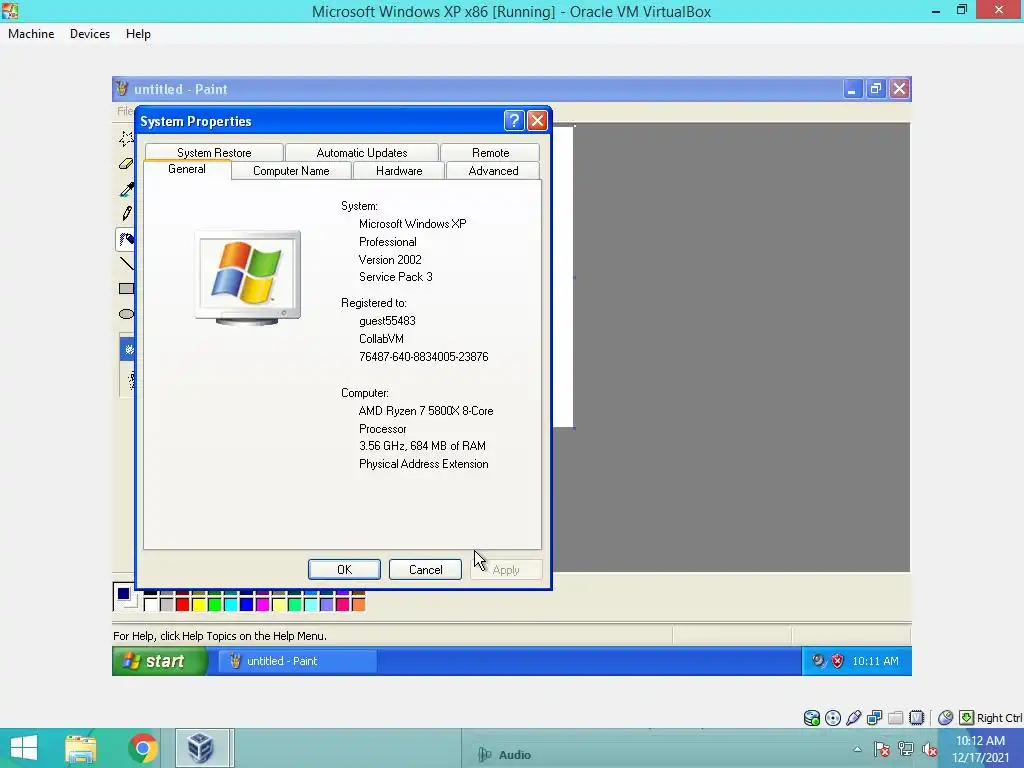
Task: Click the VirtualBox shared folders icon
Action: click(895, 718)
